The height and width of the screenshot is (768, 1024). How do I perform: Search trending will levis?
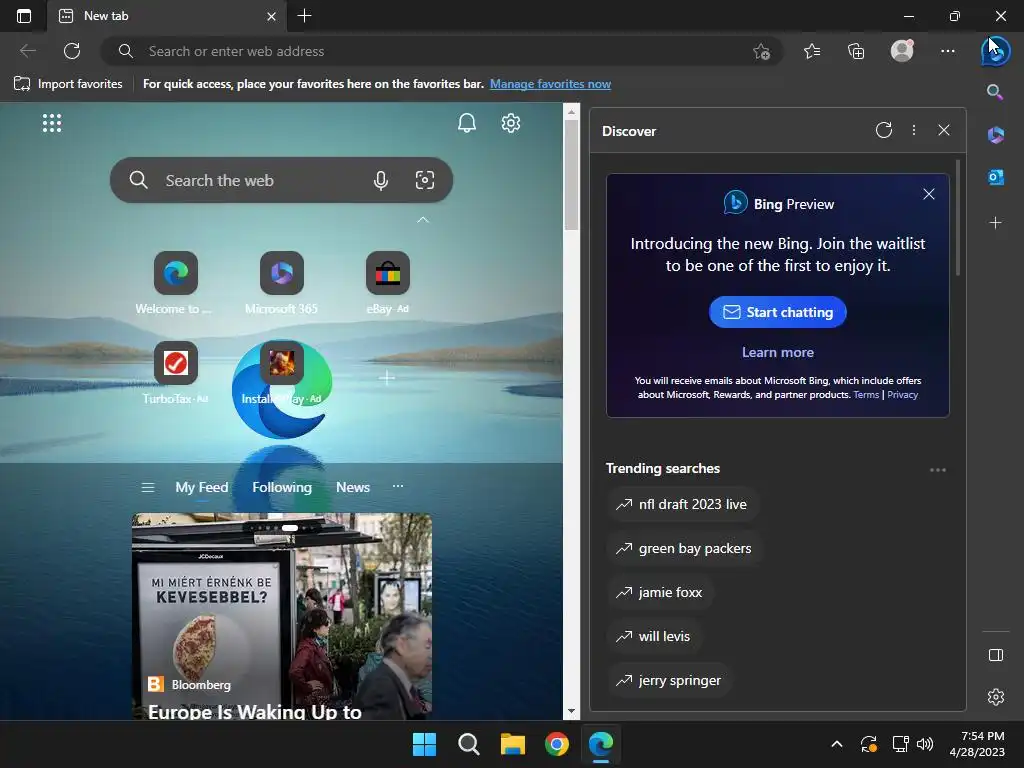pos(654,636)
